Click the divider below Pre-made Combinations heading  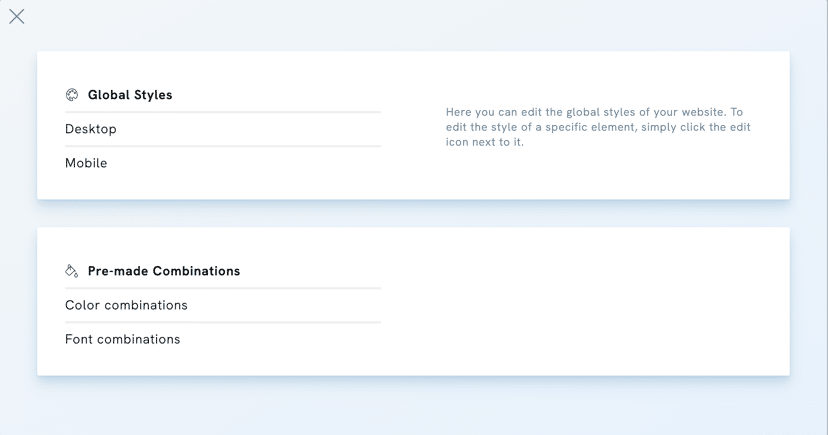tap(223, 288)
